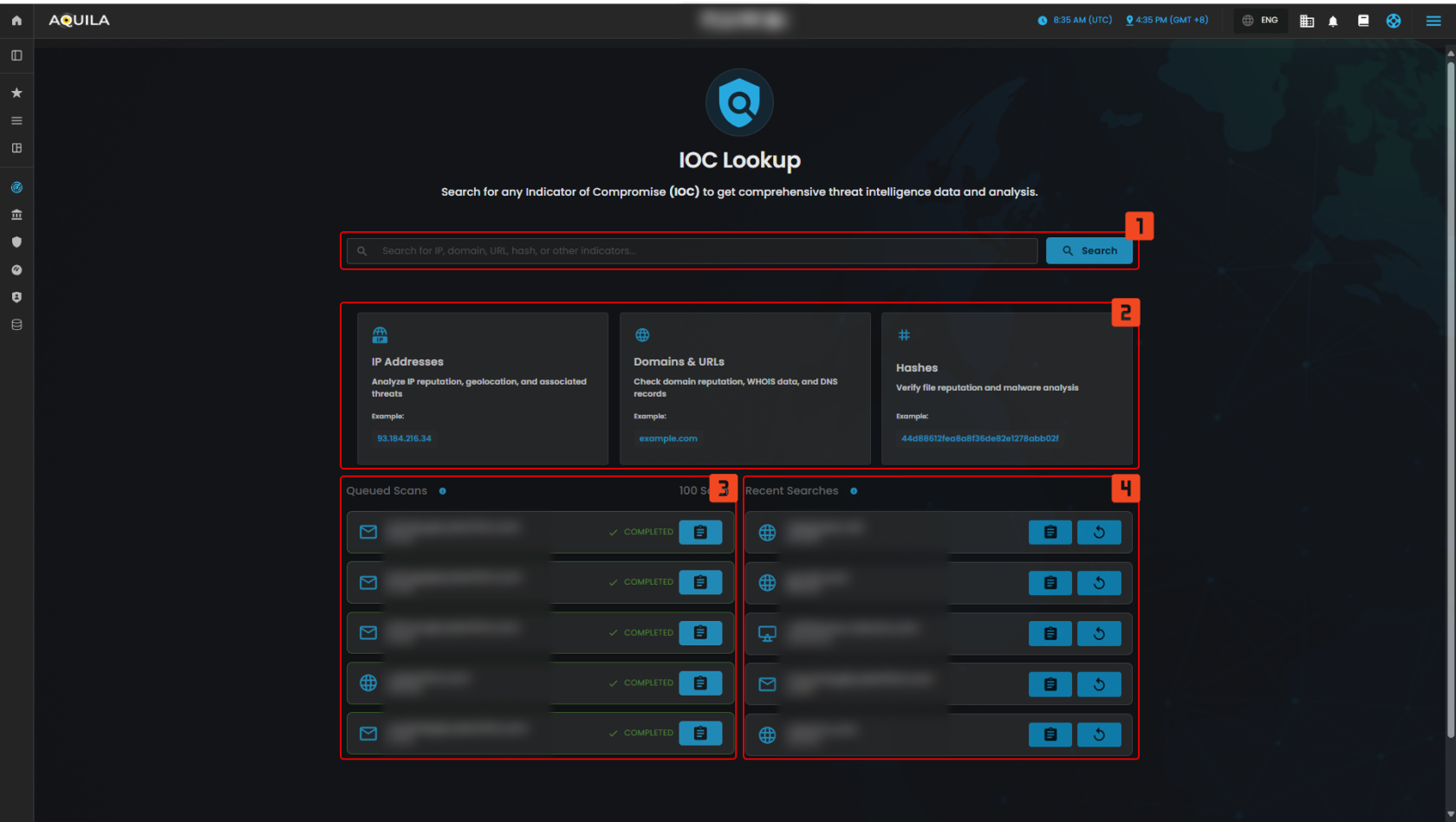This screenshot has height=822, width=1456.
Task: View report for first completed queued scan
Action: click(x=700, y=532)
